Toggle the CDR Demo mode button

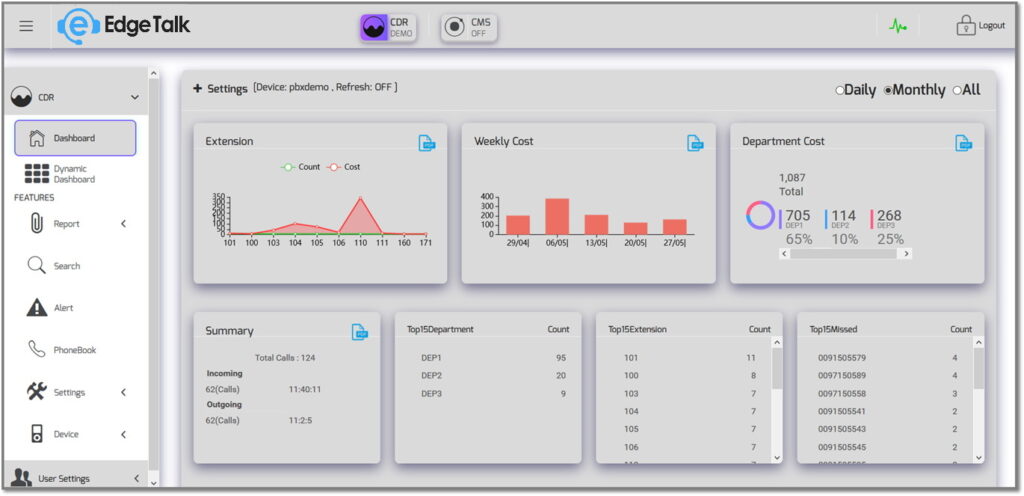click(388, 27)
